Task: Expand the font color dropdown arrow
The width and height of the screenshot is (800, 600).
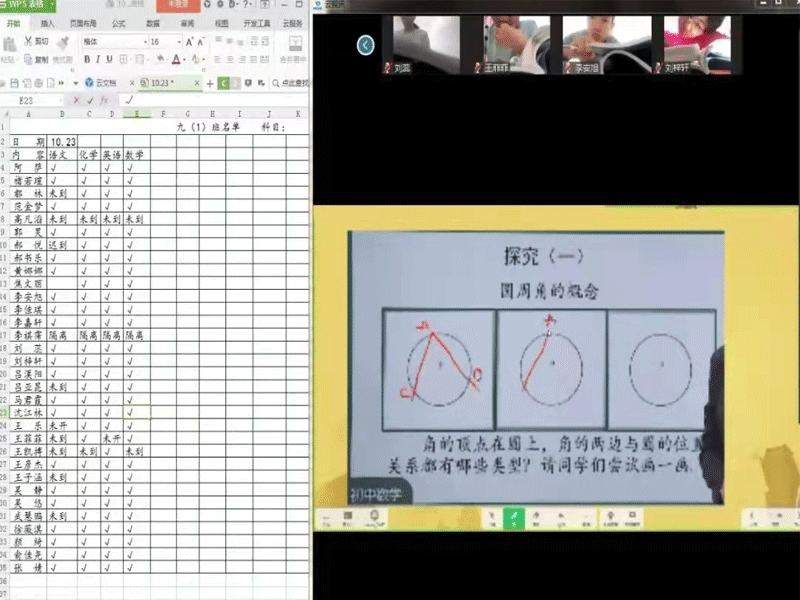Action: (x=184, y=60)
